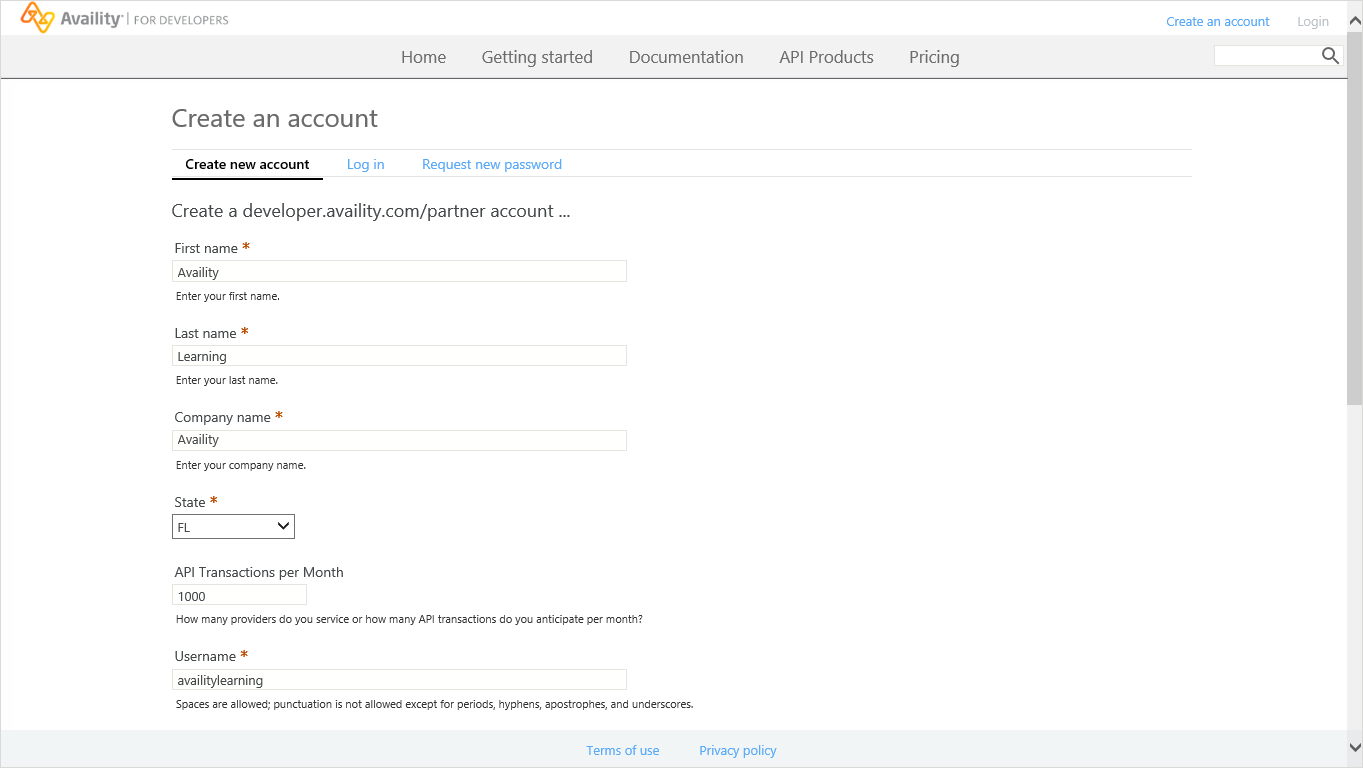The width and height of the screenshot is (1363, 768).
Task: Click the Username field containing availitylearning
Action: (x=399, y=679)
